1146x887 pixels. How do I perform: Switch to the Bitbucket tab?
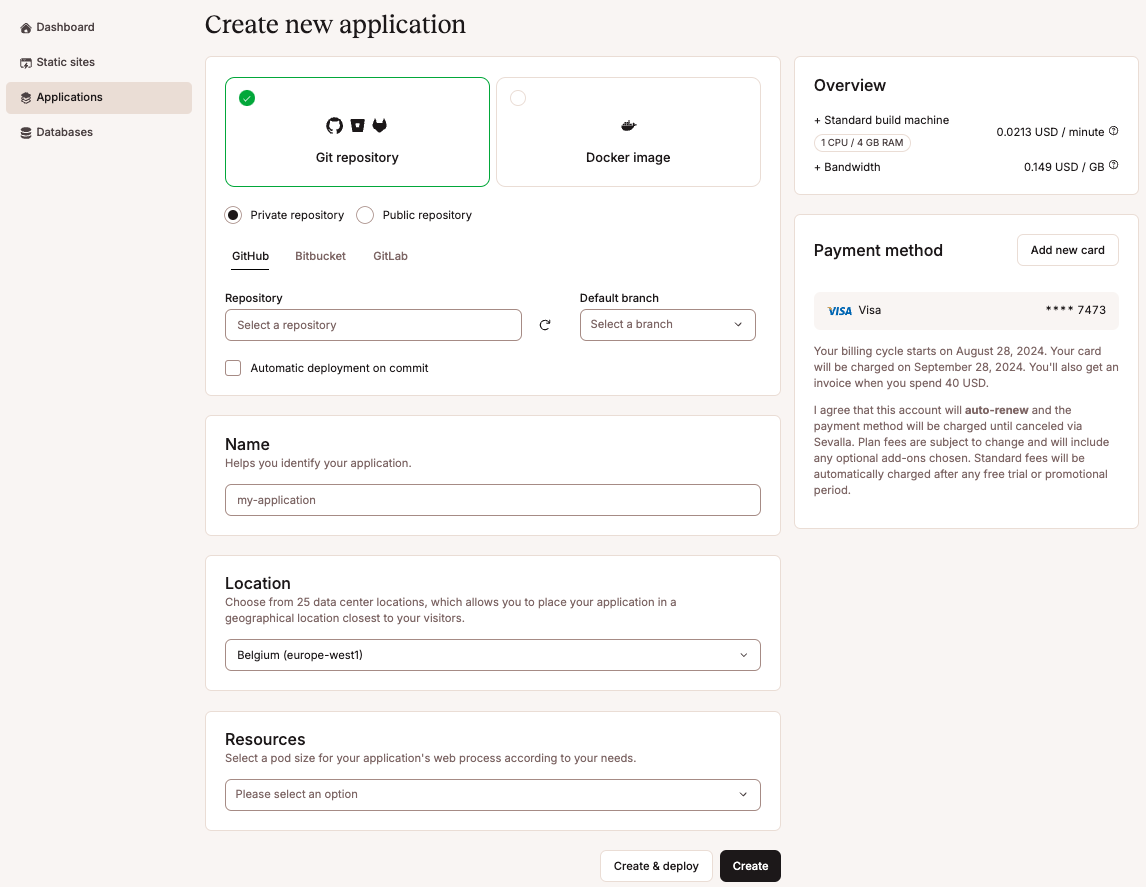click(x=320, y=256)
